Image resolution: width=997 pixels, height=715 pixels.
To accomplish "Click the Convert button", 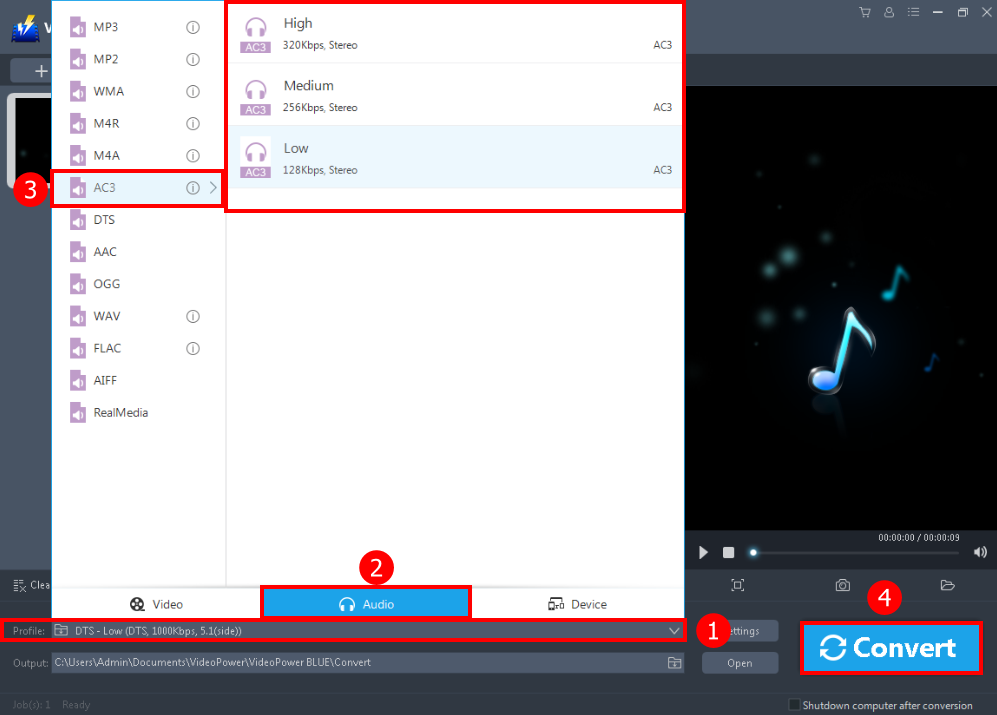I will click(890, 648).
